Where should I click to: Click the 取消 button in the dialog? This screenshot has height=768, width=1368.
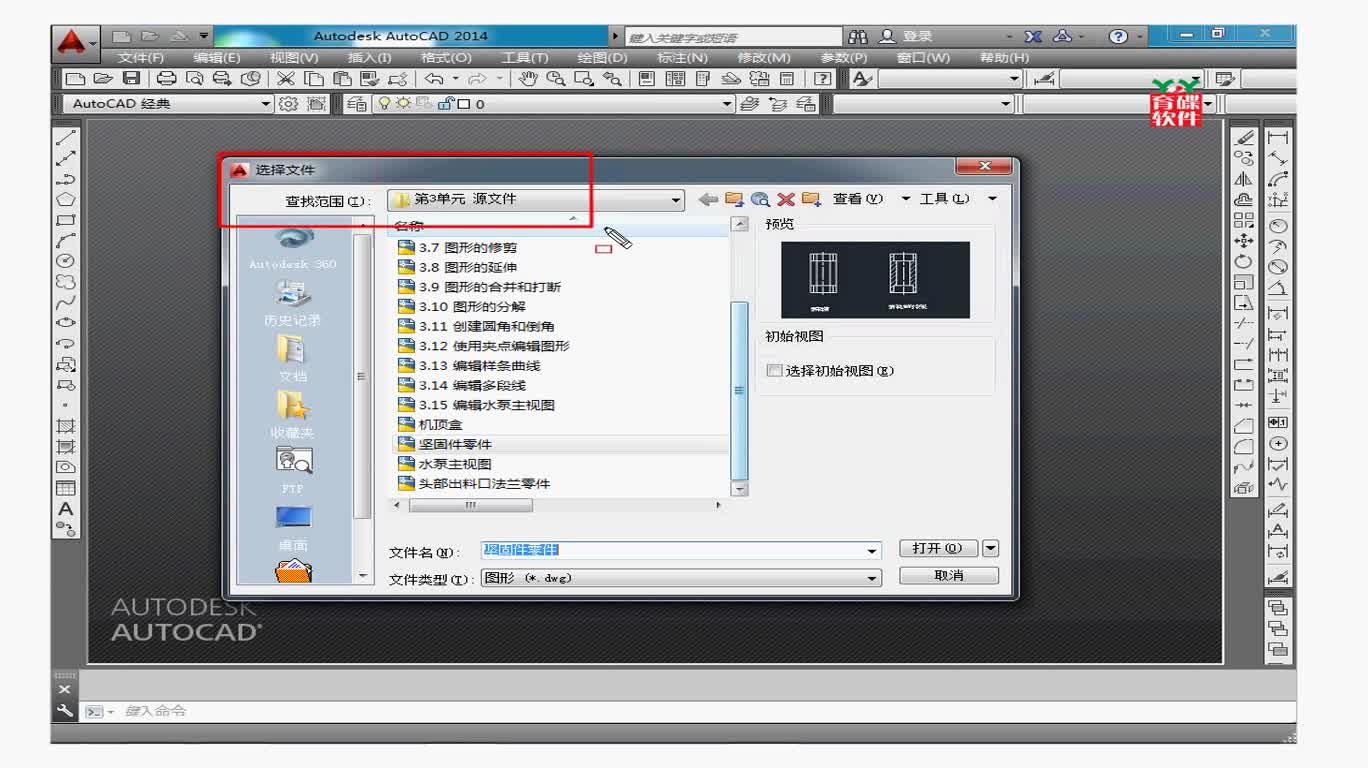(947, 575)
